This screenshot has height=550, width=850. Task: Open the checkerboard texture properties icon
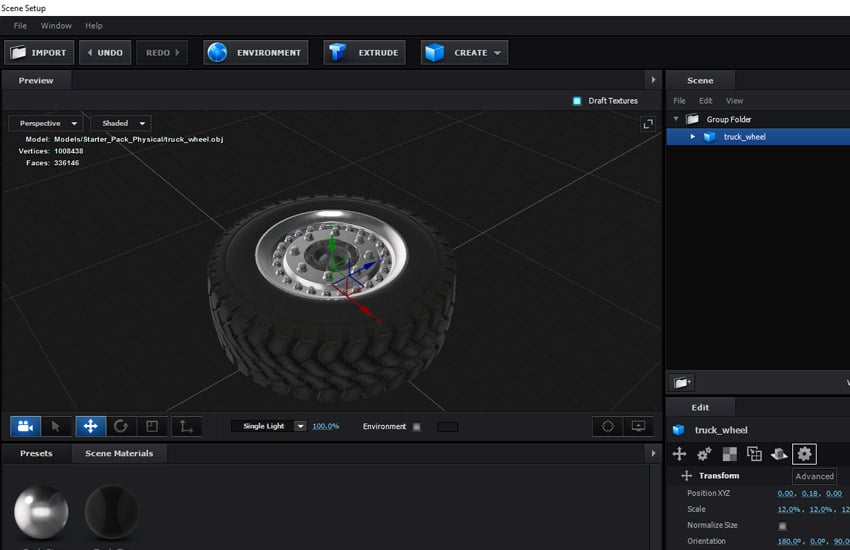(x=730, y=454)
